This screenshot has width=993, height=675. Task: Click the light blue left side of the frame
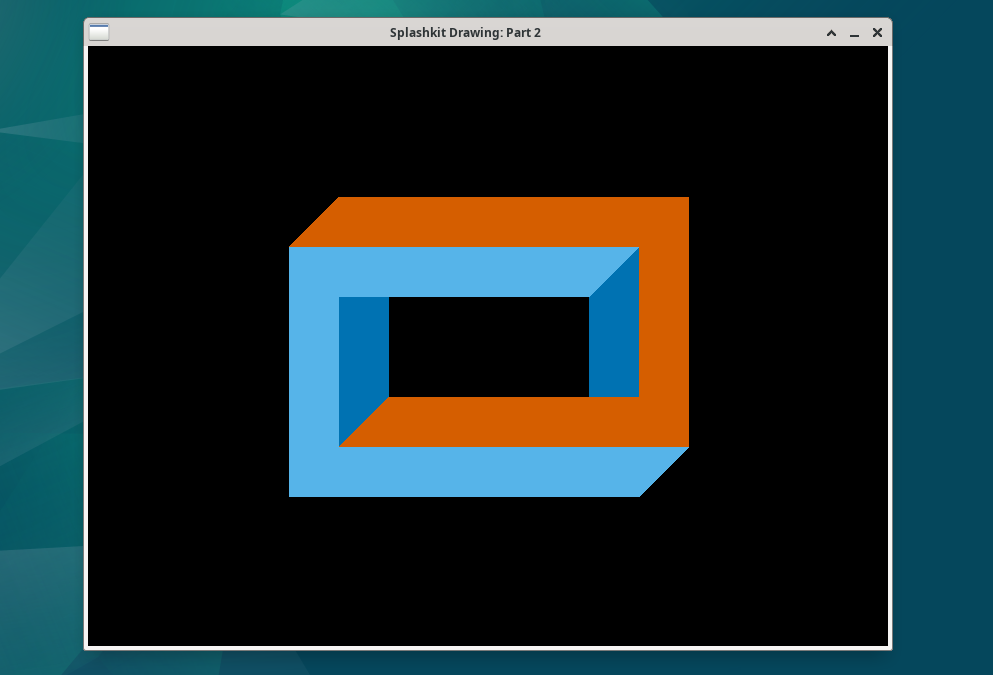tap(310, 370)
